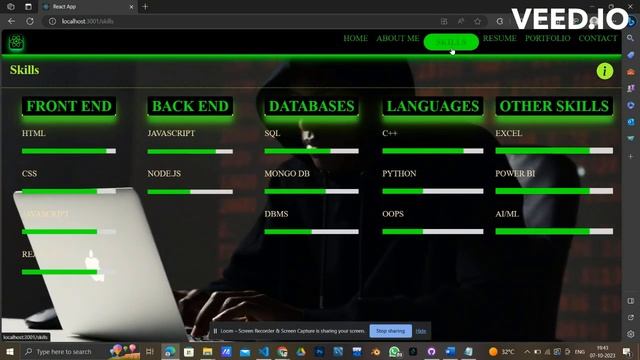Click the AI/ML skill label
This screenshot has height=360, width=640.
click(x=507, y=214)
